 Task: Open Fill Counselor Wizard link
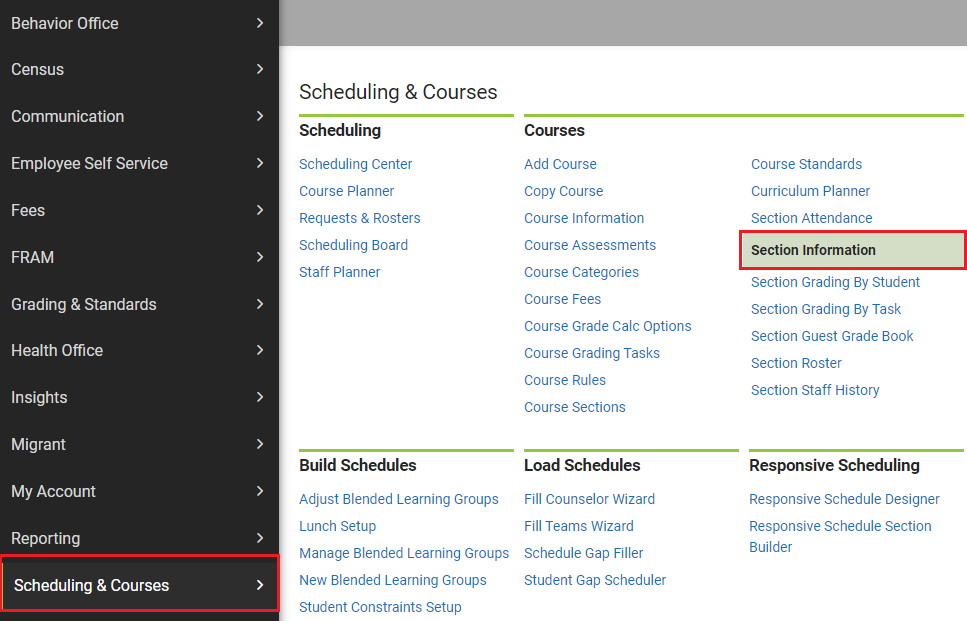589,500
